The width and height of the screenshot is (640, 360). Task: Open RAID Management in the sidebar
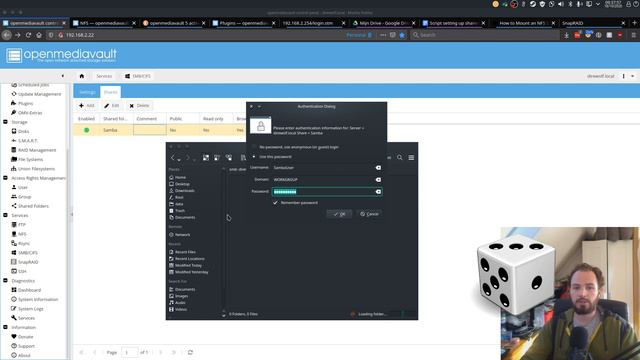click(x=37, y=150)
